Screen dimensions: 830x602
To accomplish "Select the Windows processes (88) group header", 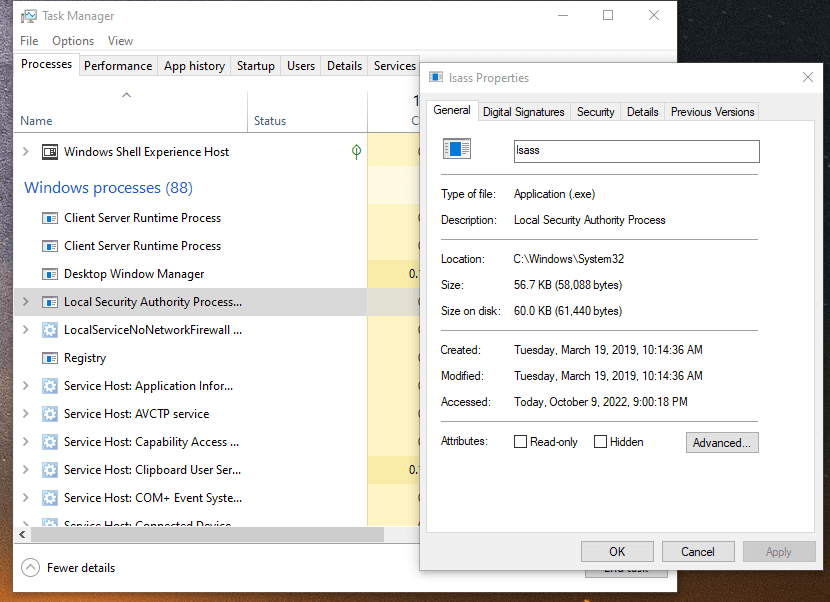I will (x=109, y=187).
